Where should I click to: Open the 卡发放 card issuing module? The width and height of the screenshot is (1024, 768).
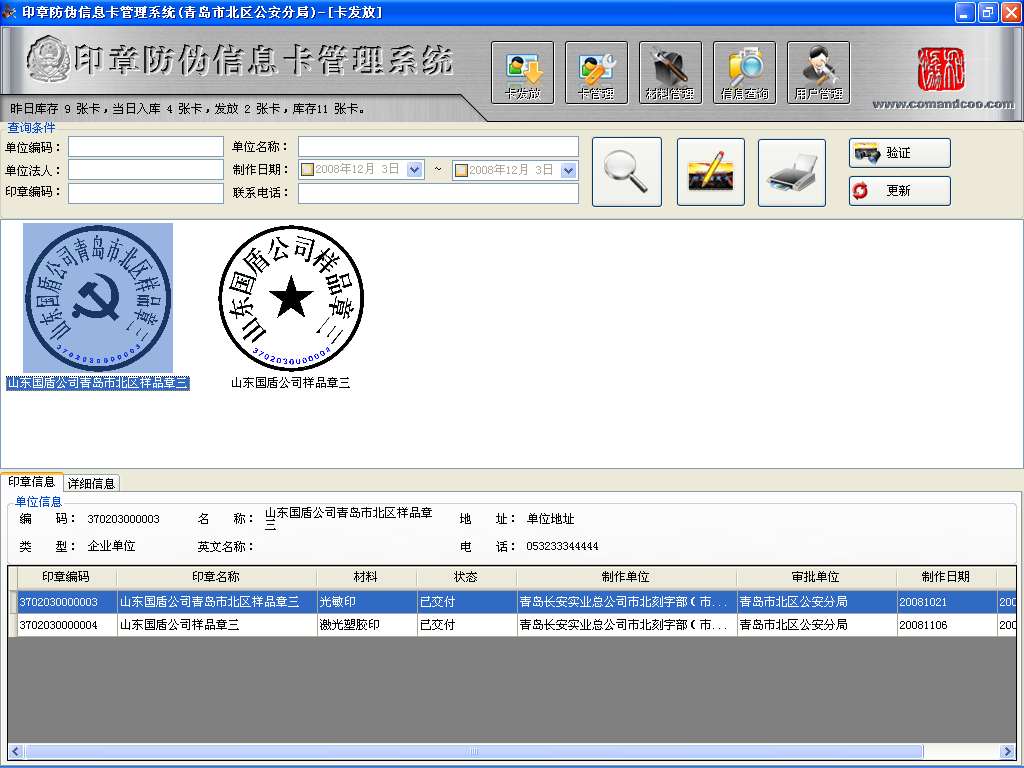522,72
